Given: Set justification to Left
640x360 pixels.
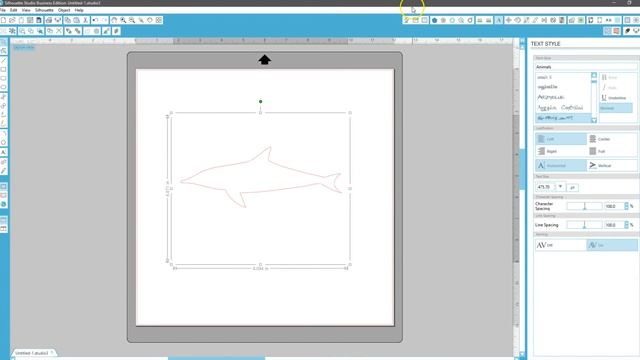Looking at the screenshot, I should pyautogui.click(x=561, y=139).
